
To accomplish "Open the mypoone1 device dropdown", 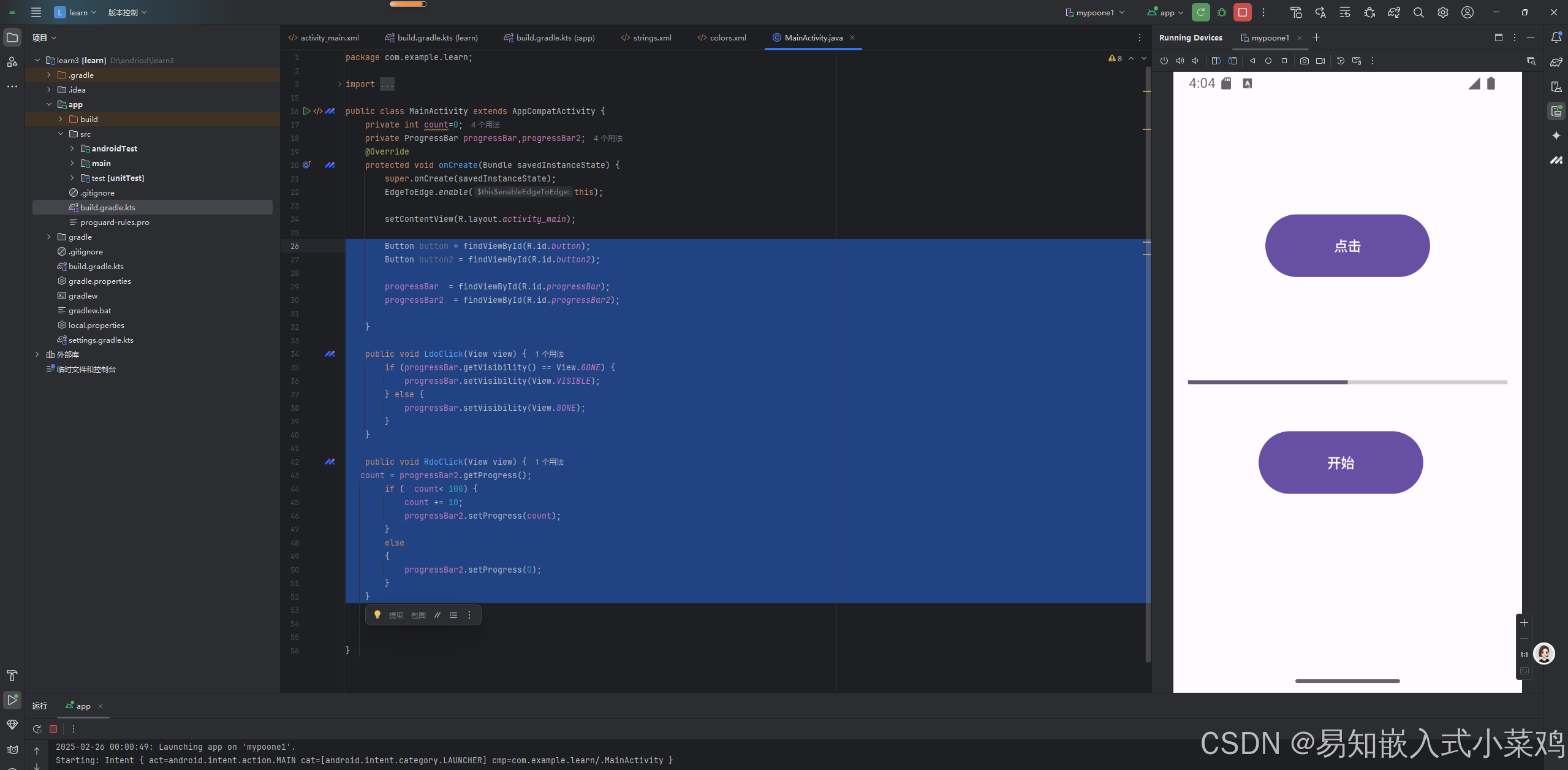I will pos(1095,12).
